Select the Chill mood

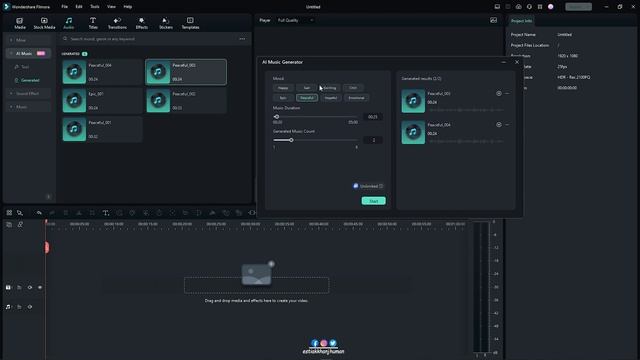click(353, 88)
